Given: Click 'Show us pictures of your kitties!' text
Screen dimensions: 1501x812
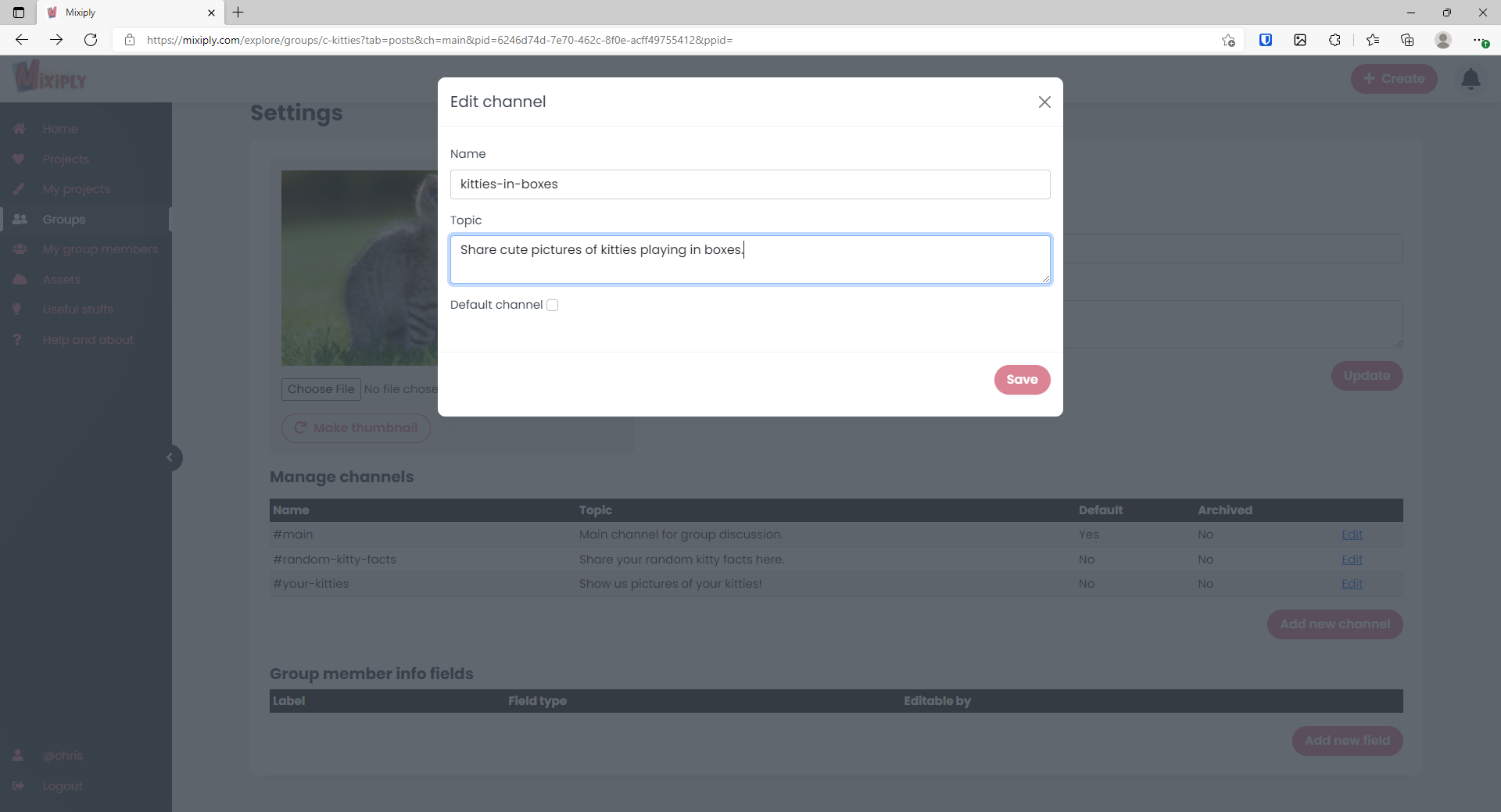Looking at the screenshot, I should 670,584.
